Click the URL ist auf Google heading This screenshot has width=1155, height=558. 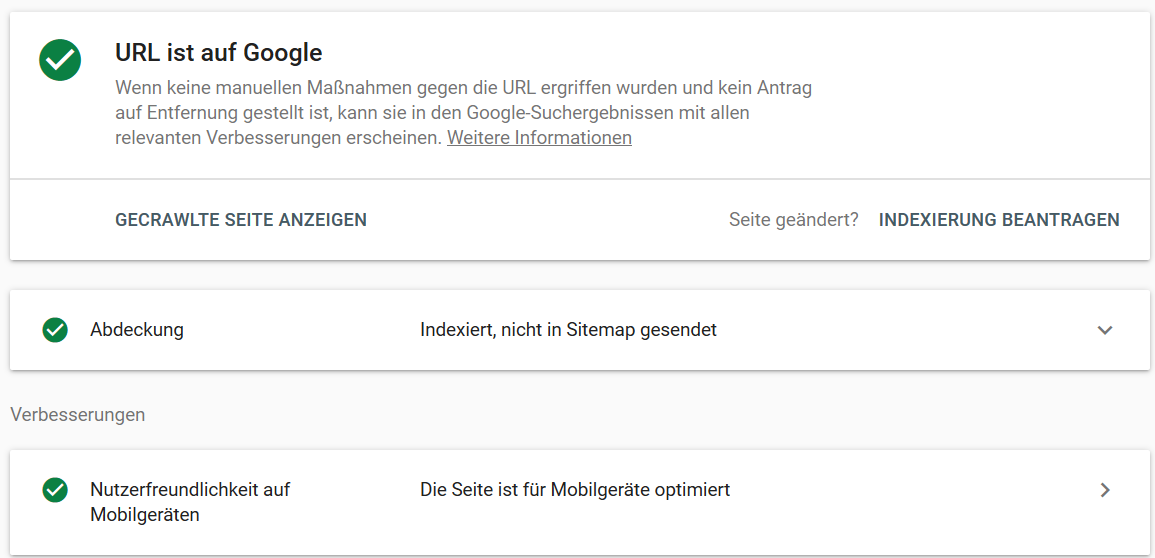tap(219, 52)
